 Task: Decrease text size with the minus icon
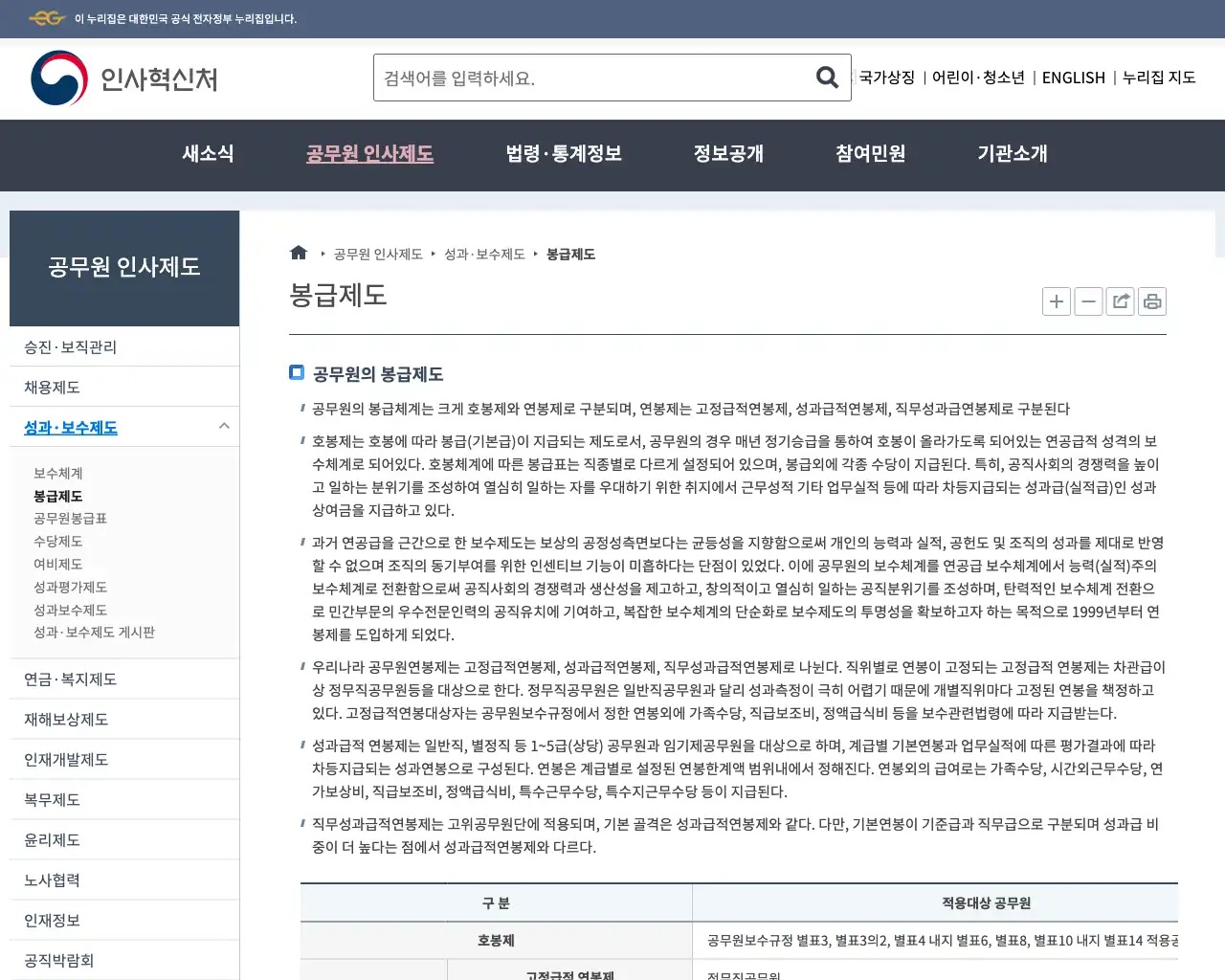point(1088,301)
